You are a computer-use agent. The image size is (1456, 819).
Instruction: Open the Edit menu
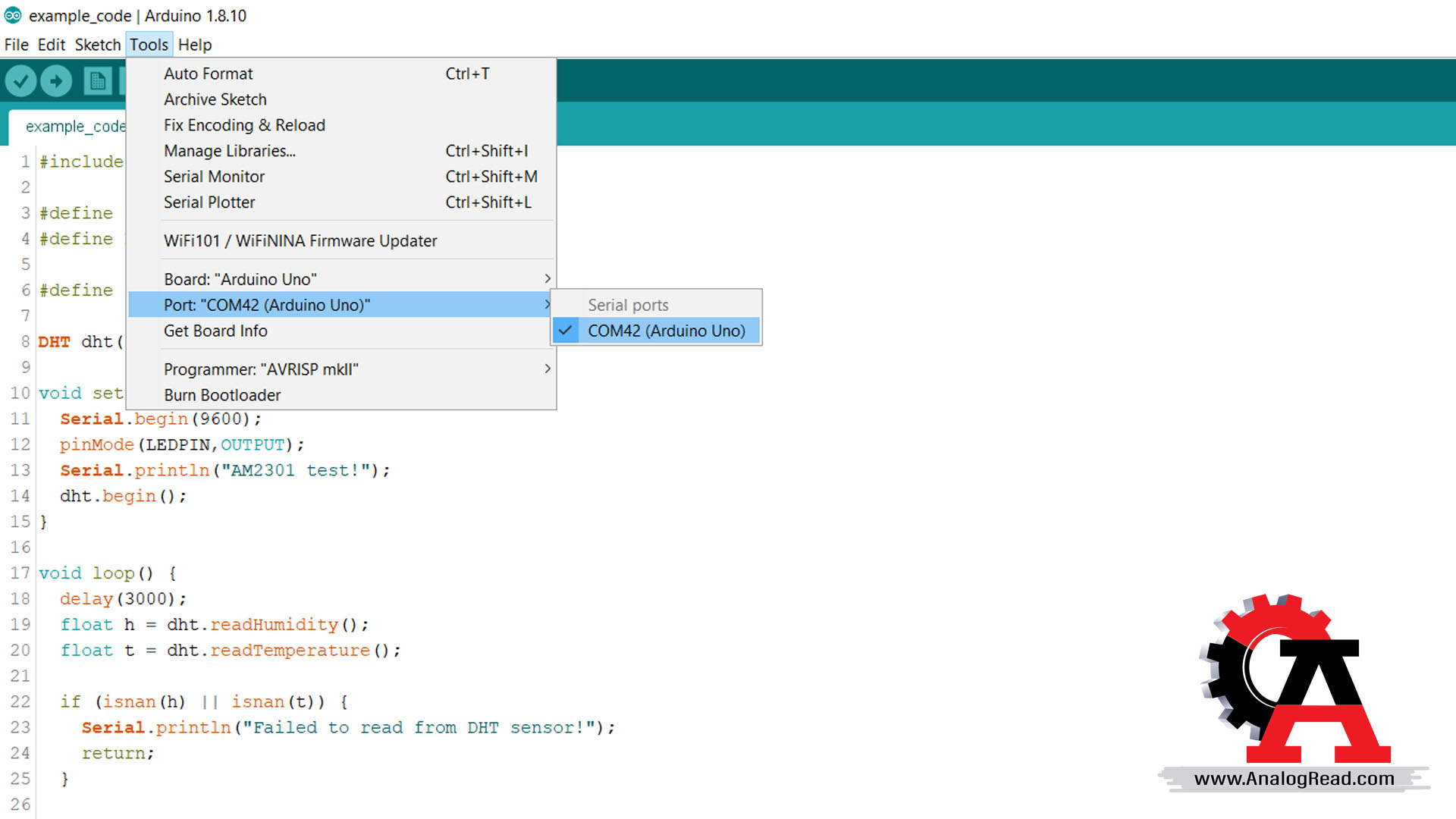(52, 45)
